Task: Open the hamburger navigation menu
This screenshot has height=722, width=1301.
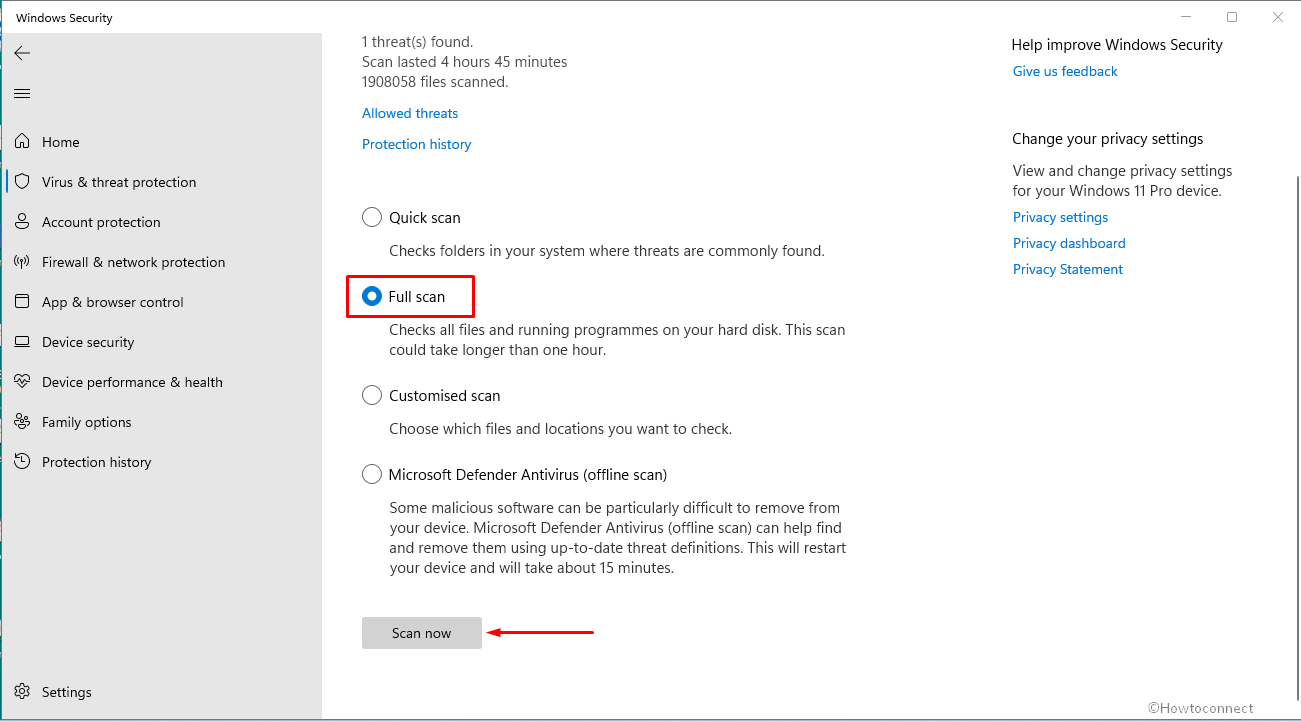Action: pos(22,94)
